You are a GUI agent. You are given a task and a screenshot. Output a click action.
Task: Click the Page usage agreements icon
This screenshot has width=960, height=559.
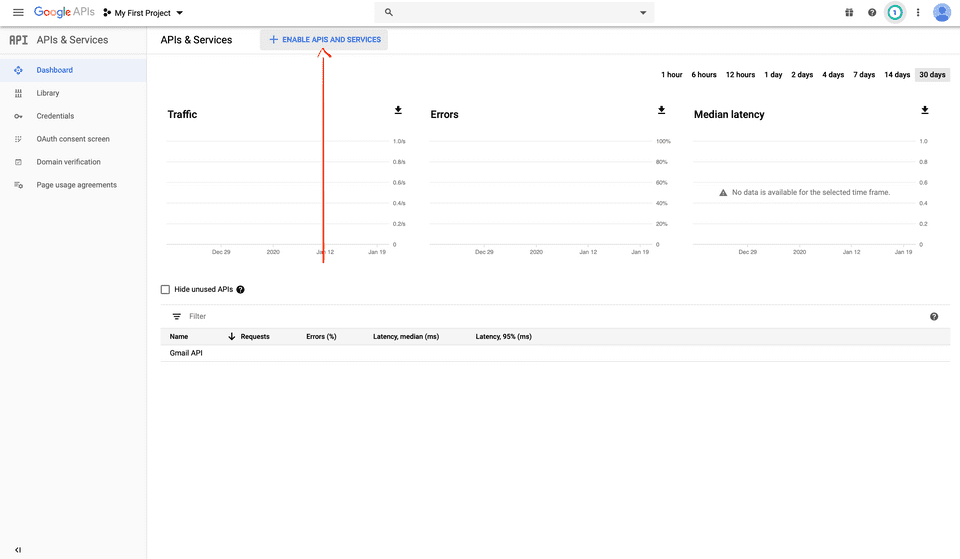click(x=18, y=185)
